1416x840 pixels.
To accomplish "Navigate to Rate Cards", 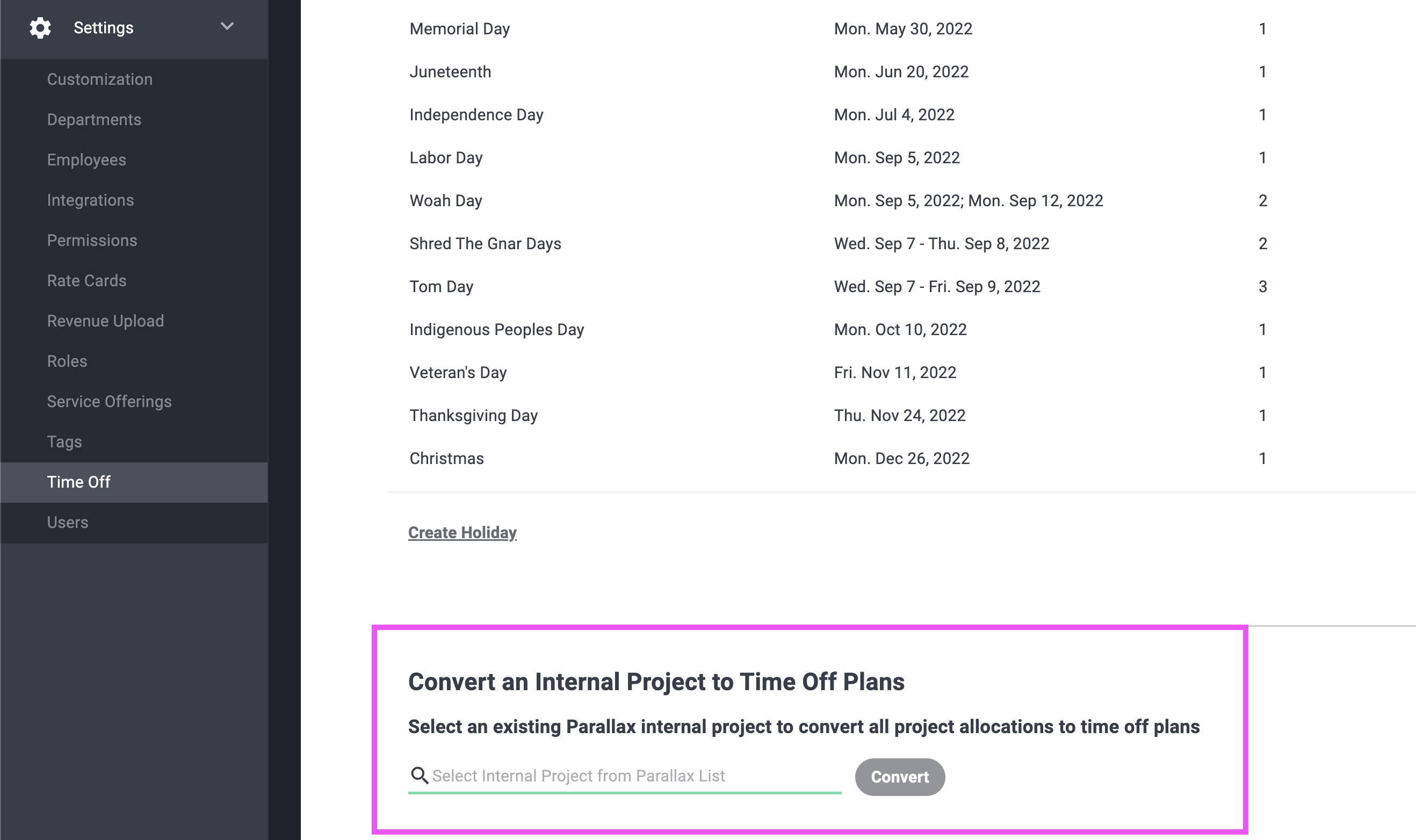I will coord(86,280).
